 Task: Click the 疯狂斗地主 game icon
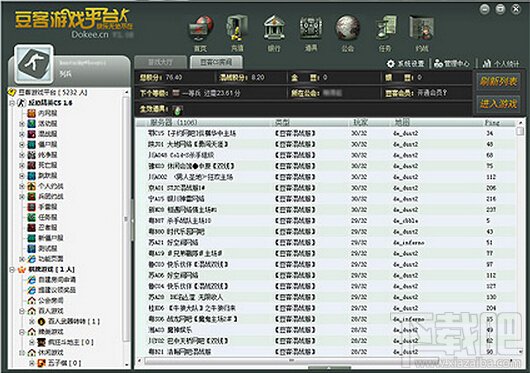42,342
